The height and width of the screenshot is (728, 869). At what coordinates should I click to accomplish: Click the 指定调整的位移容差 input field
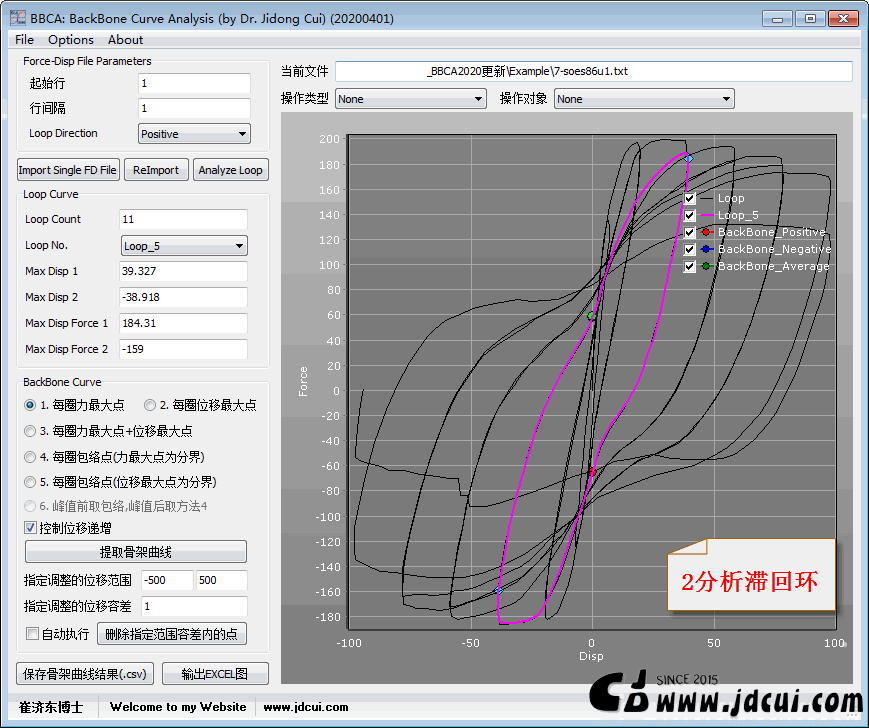[194, 607]
